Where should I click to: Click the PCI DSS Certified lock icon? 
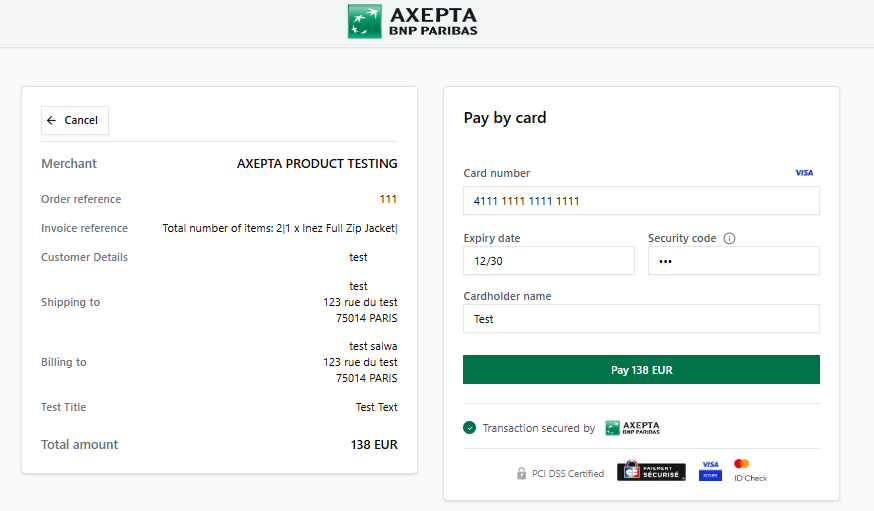(521, 473)
